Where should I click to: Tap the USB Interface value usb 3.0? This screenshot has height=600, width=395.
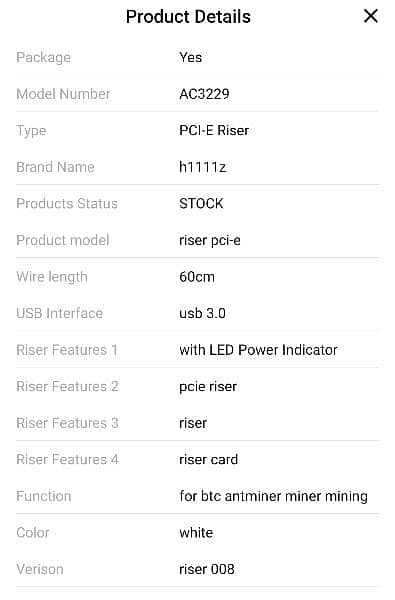(x=202, y=313)
